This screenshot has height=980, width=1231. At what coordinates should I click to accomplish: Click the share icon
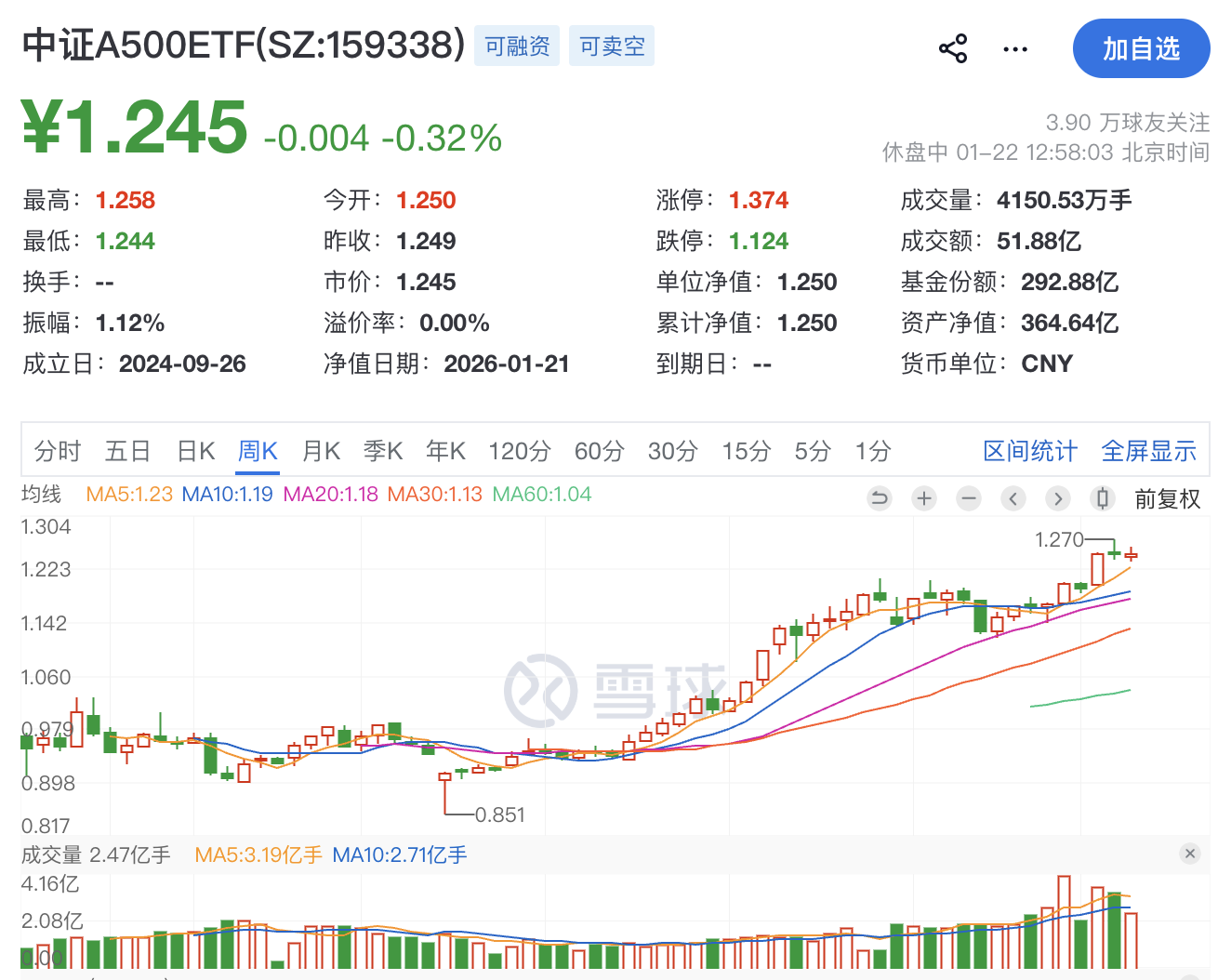click(953, 48)
